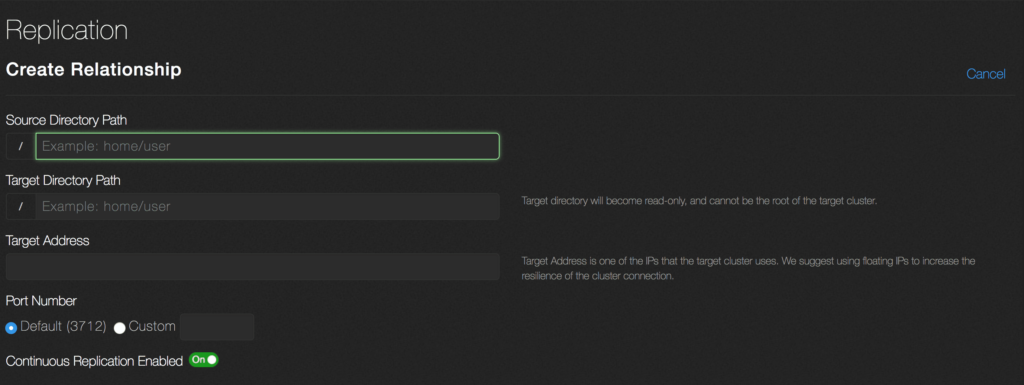Image resolution: width=1024 pixels, height=385 pixels.
Task: Turn off the Continuous Replication toggle
Action: [203, 360]
